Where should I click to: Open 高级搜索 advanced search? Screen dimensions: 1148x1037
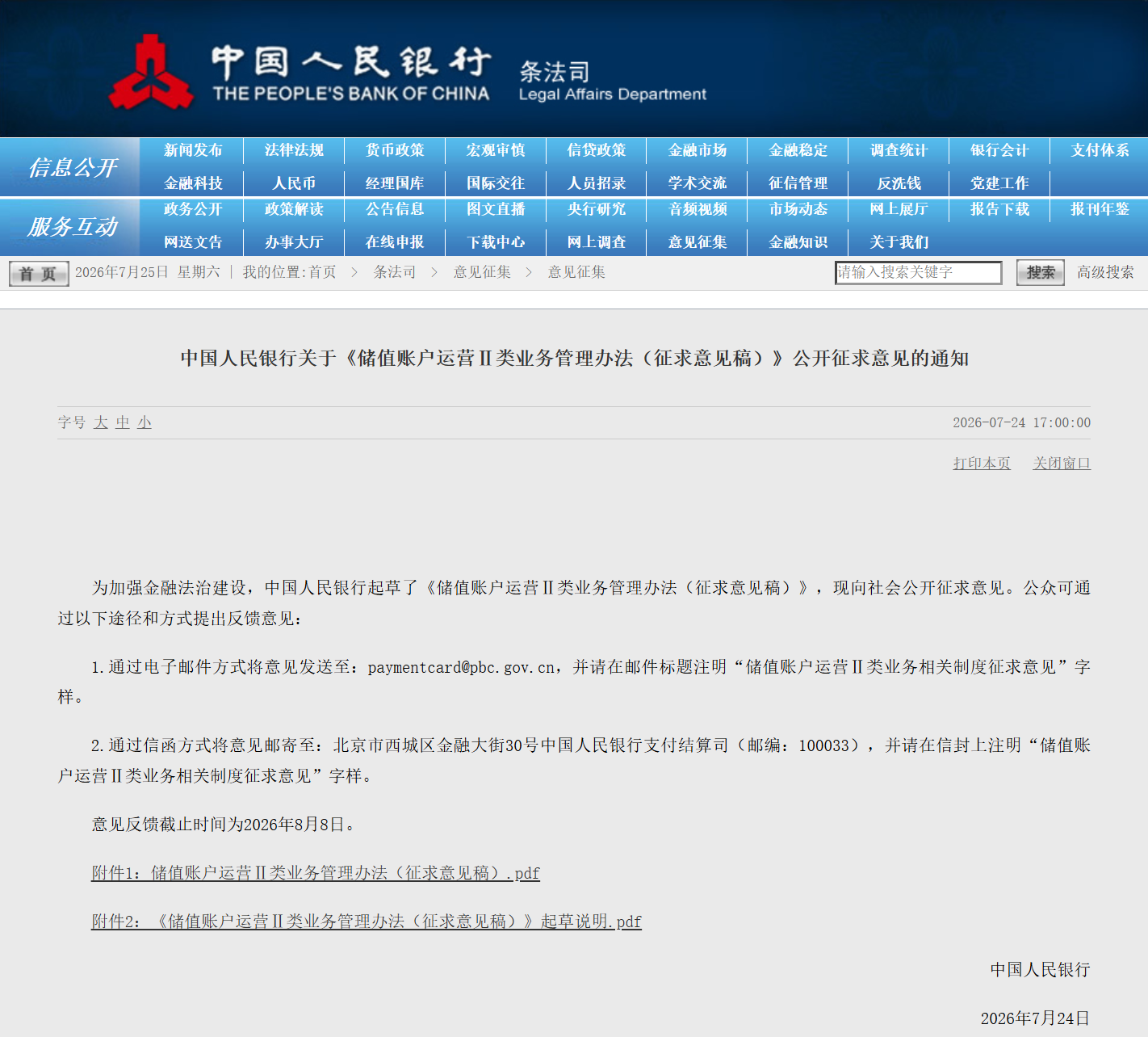[x=1105, y=272]
